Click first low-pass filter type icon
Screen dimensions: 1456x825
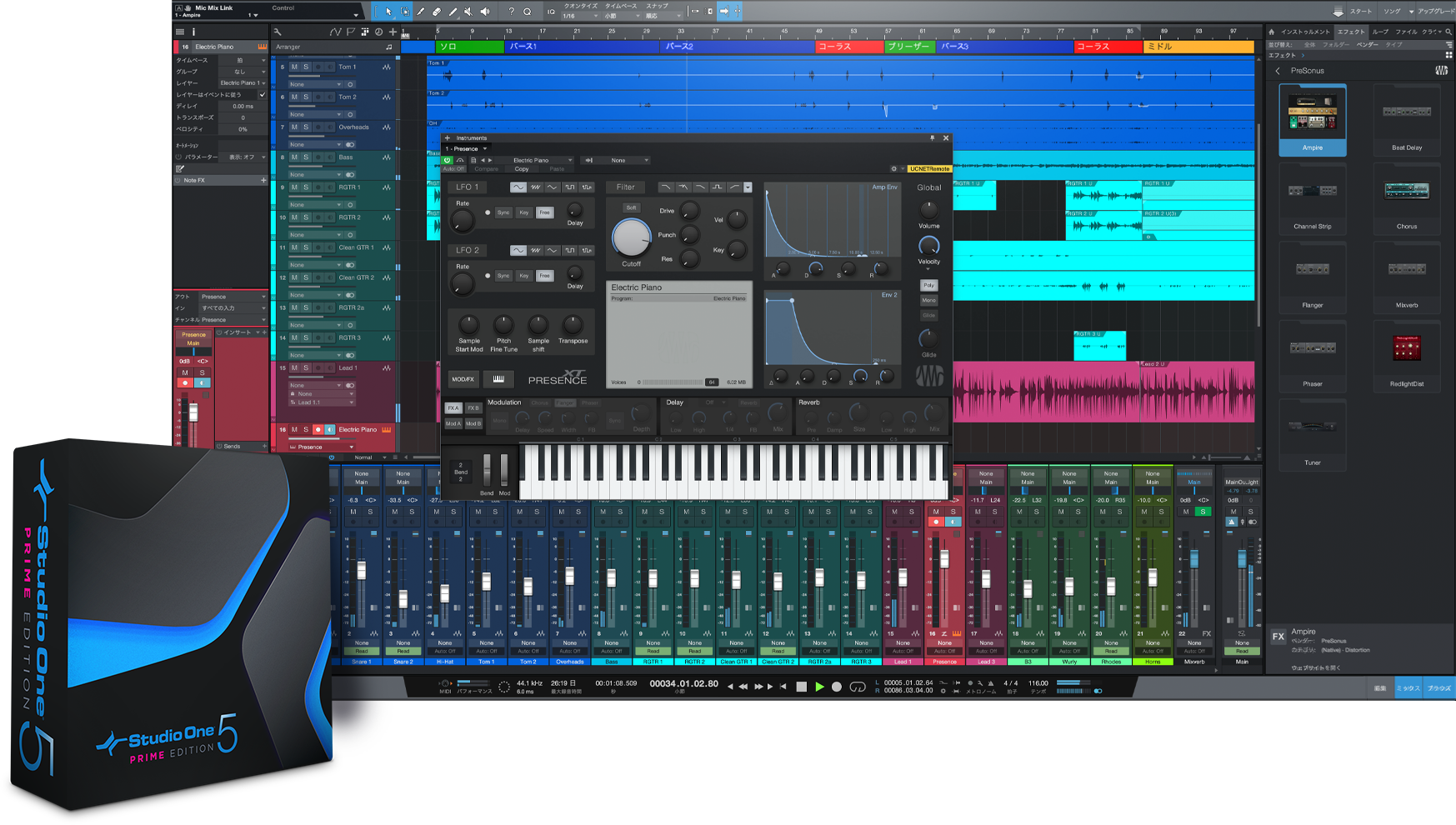pyautogui.click(x=665, y=187)
